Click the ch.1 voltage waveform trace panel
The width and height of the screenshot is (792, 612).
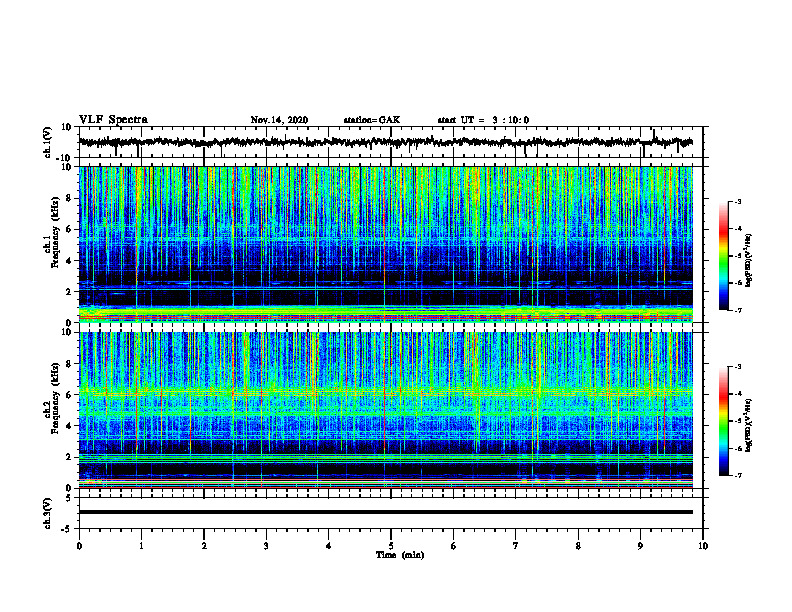pos(391,142)
